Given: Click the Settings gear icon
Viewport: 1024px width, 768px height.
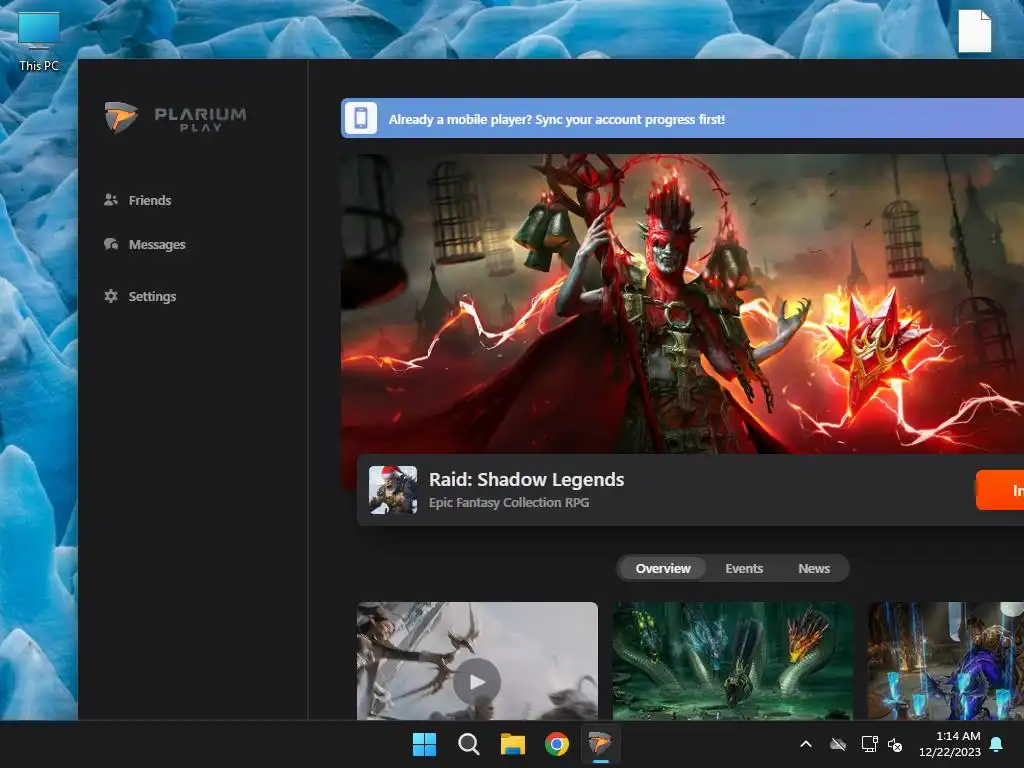Looking at the screenshot, I should point(111,296).
